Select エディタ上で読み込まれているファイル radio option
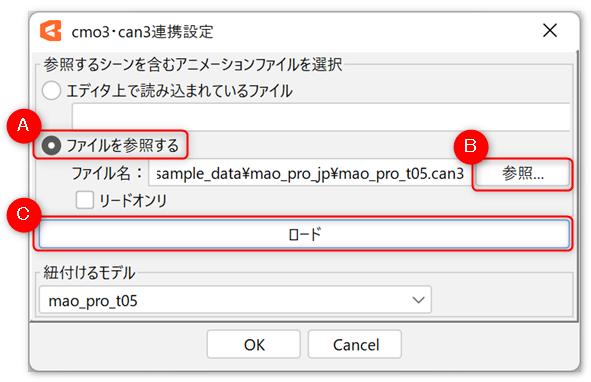This screenshot has width=591, height=382. (x=51, y=91)
